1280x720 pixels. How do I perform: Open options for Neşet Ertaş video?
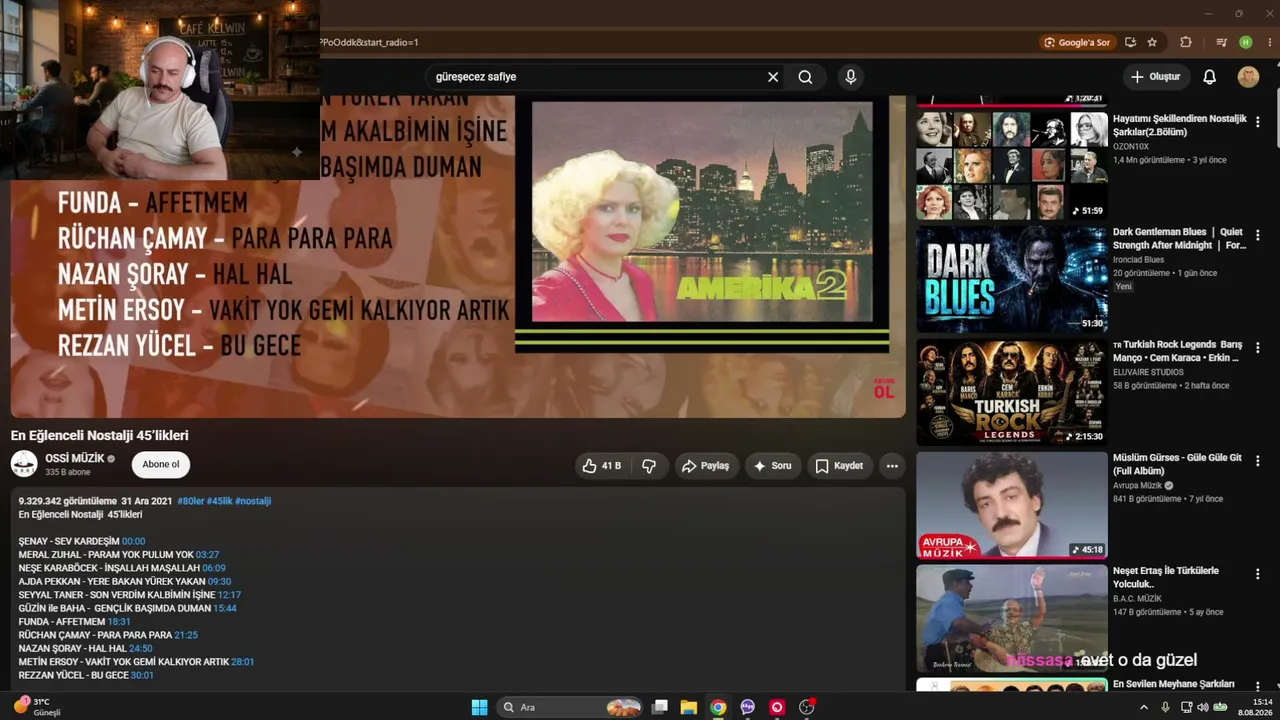(1258, 574)
